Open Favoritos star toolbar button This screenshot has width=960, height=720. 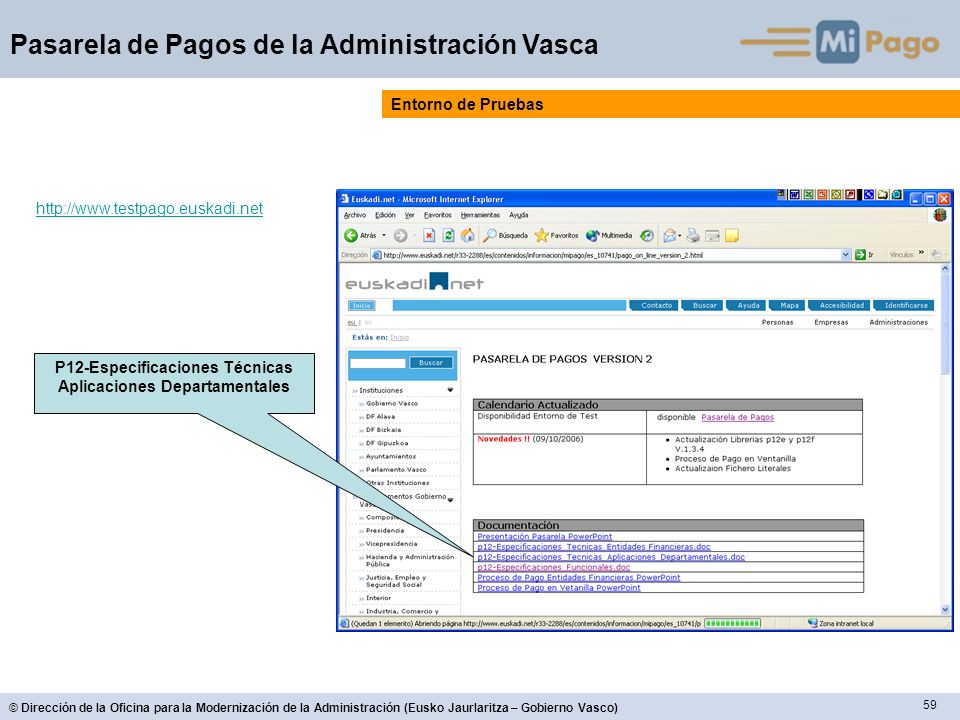(557, 236)
